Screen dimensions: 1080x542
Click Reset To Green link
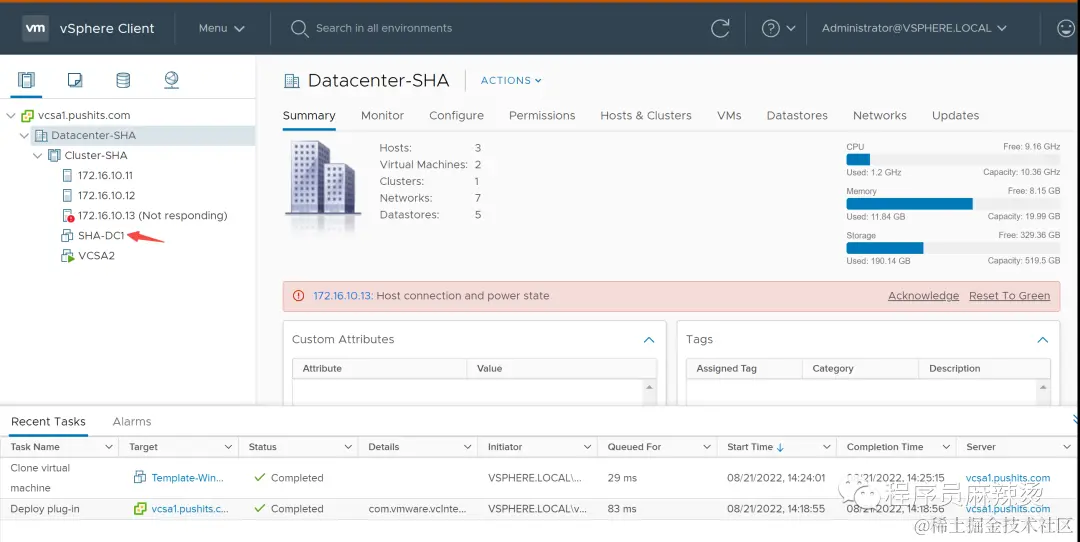pyautogui.click(x=1009, y=295)
